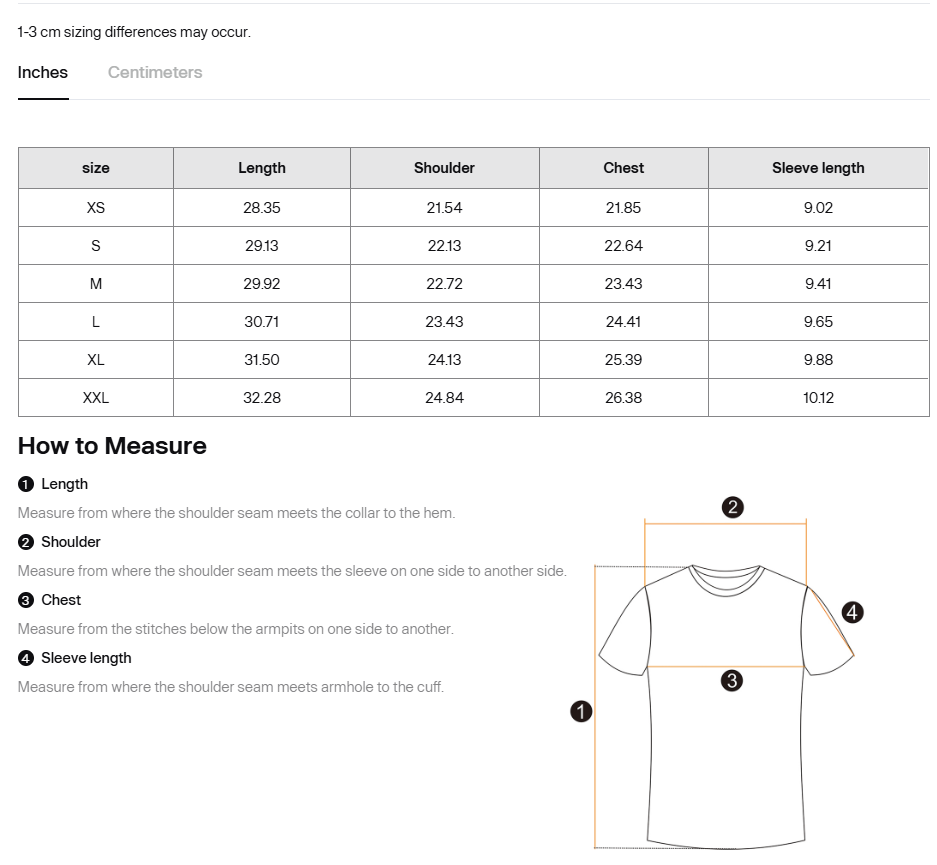Click the Sleeve length column header
The height and width of the screenshot is (865, 937).
point(818,168)
